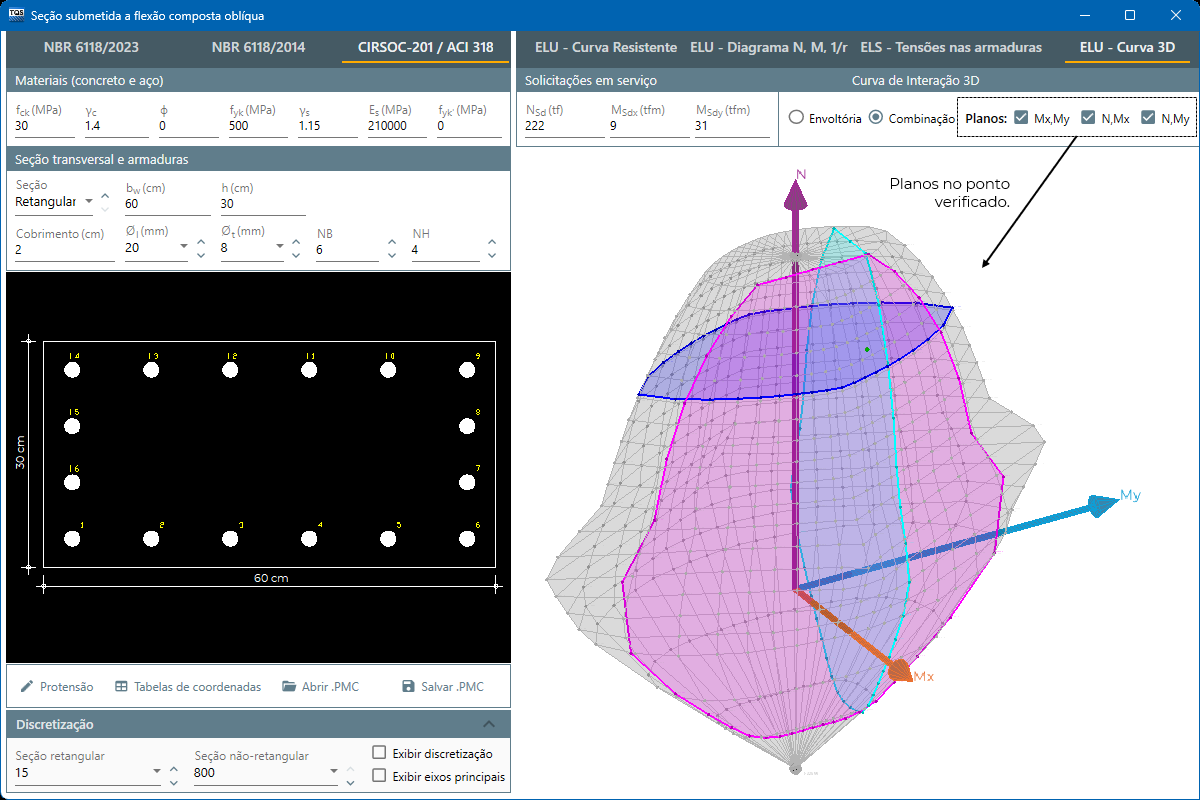1200x800 pixels.
Task: Open the Seção retangular discretization dropdown
Action: (157, 772)
